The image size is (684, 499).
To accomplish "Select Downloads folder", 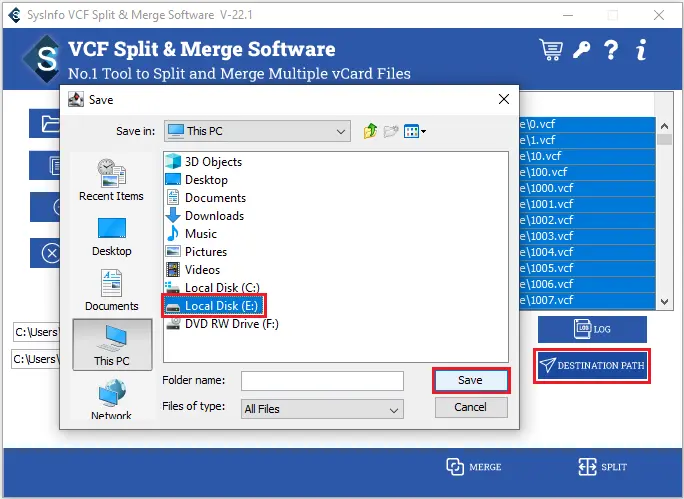I will pyautogui.click(x=205, y=215).
